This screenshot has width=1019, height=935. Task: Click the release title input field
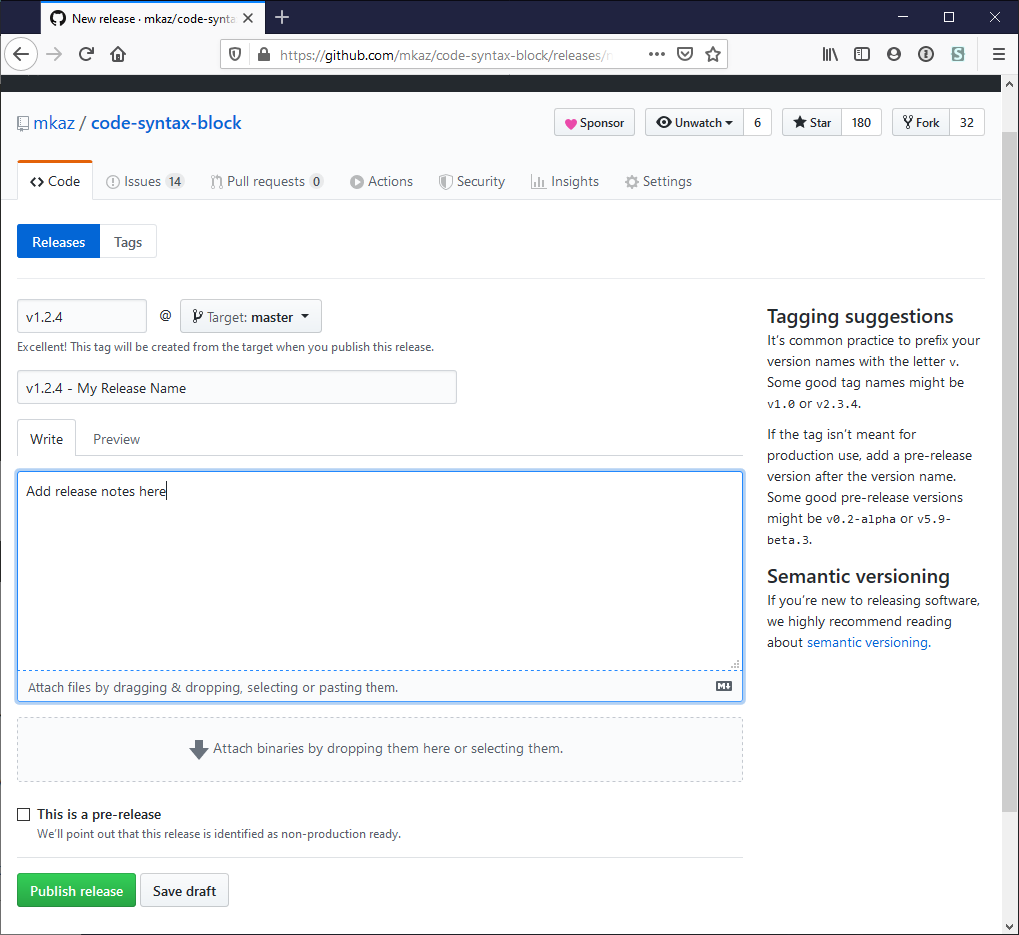coord(237,387)
